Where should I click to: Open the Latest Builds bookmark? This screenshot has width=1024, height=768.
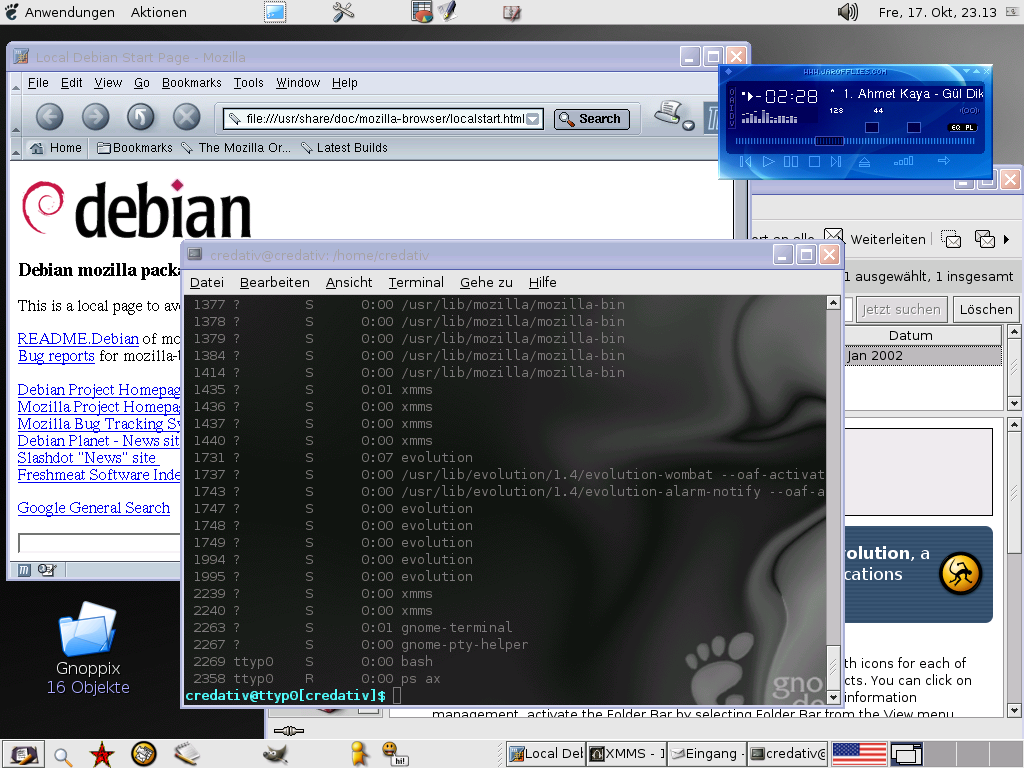344,148
